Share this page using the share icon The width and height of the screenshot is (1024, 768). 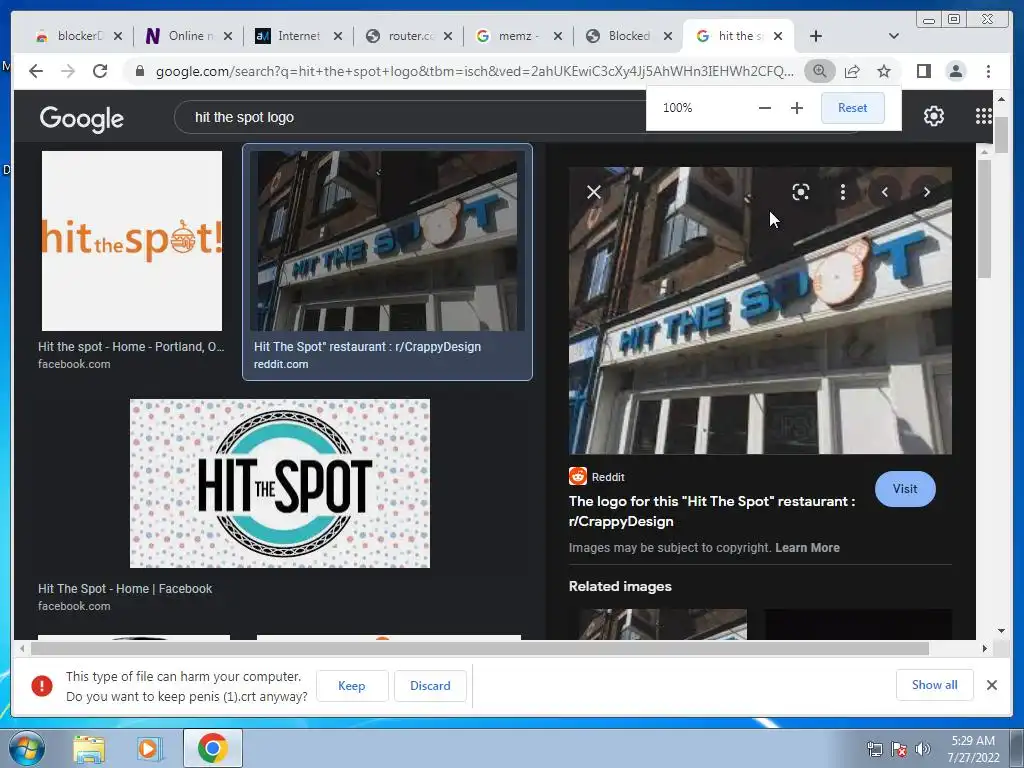click(852, 71)
